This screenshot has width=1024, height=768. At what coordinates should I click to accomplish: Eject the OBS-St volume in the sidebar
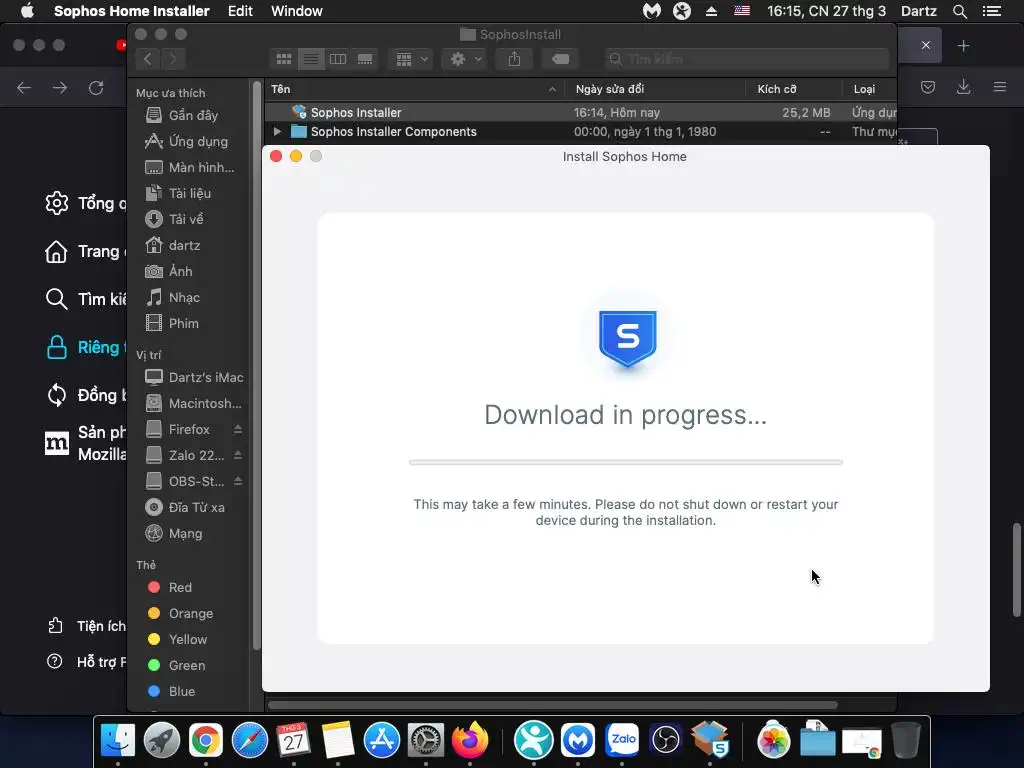tap(238, 481)
